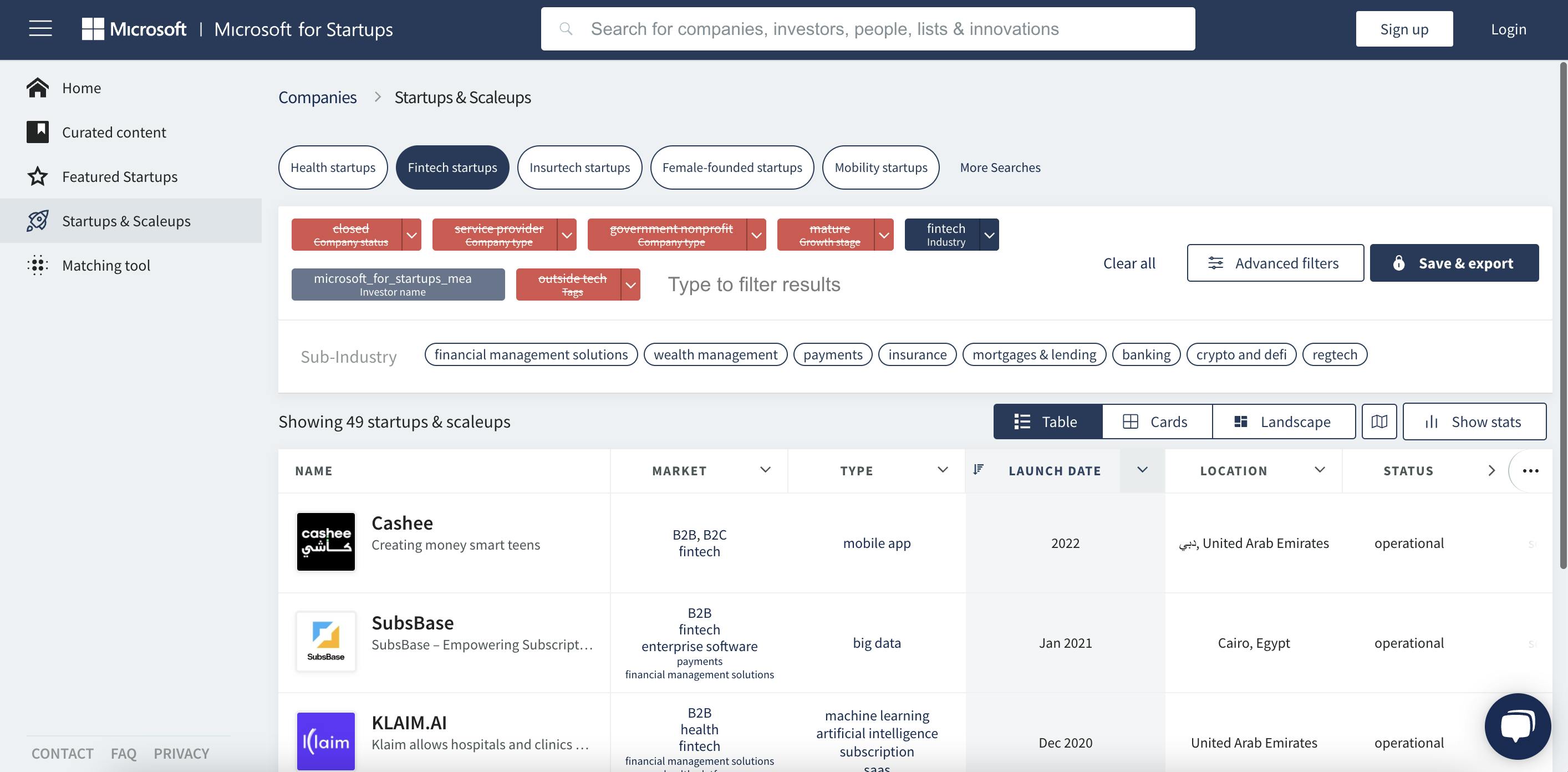Screen dimensions: 1568x772
Task: Expand the fintech Industry filter dropdown
Action: 989,235
